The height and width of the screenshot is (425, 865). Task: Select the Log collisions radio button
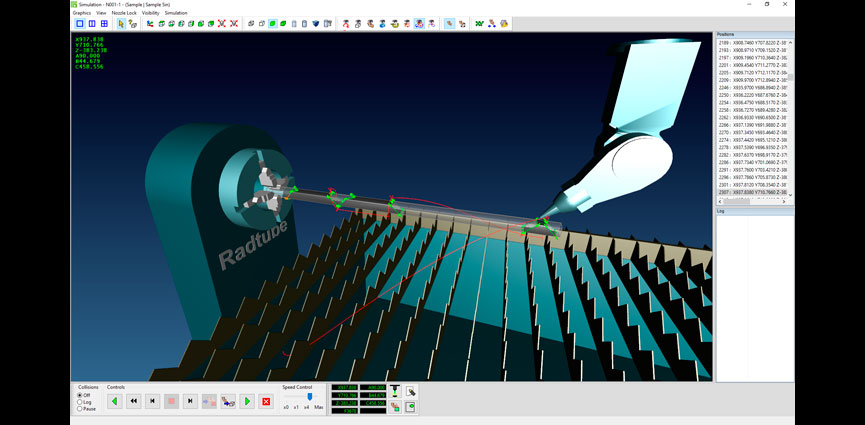(80, 402)
